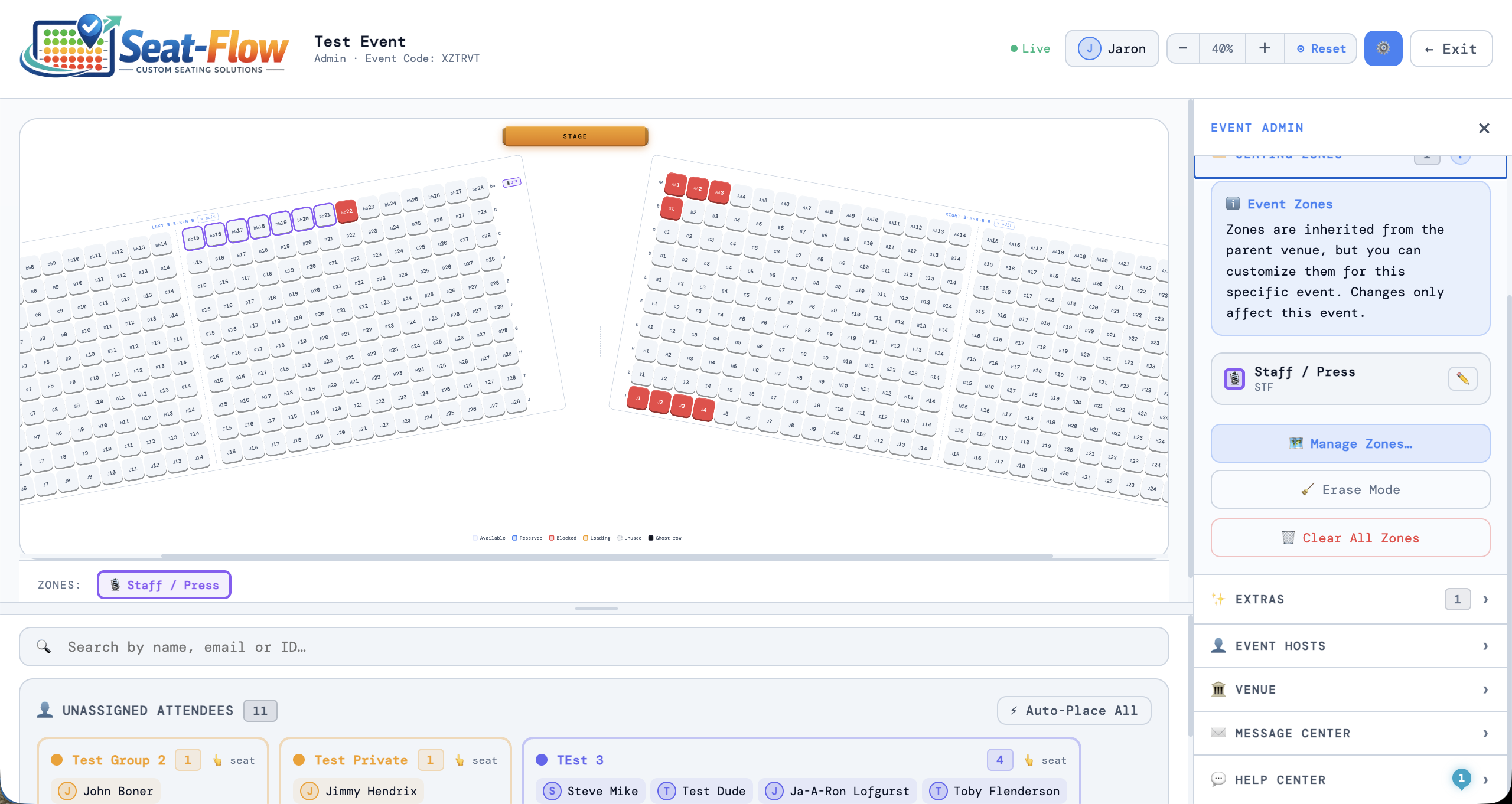Select the blocked seat bb22
Image resolution: width=1512 pixels, height=804 pixels.
click(x=347, y=211)
